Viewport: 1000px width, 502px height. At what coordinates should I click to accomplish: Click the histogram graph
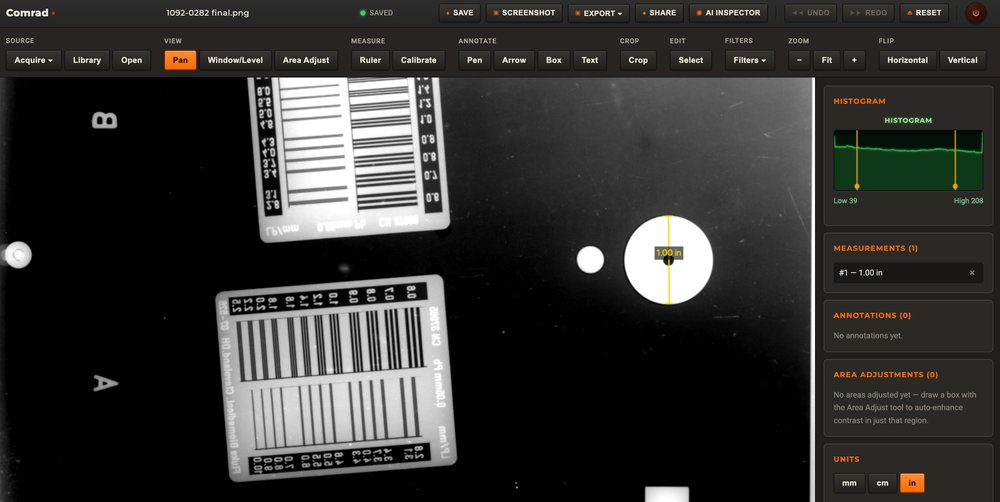point(908,160)
